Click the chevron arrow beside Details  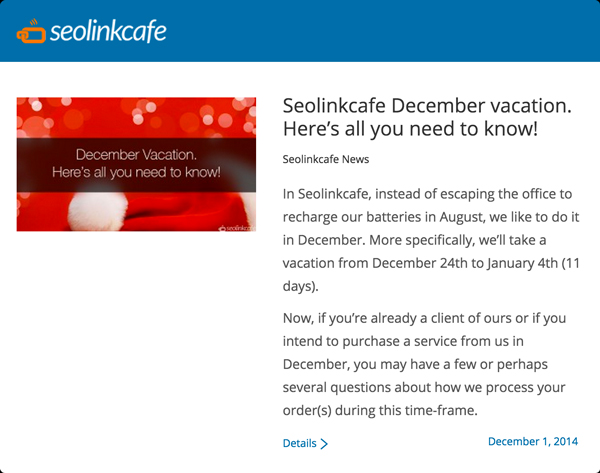click(324, 444)
